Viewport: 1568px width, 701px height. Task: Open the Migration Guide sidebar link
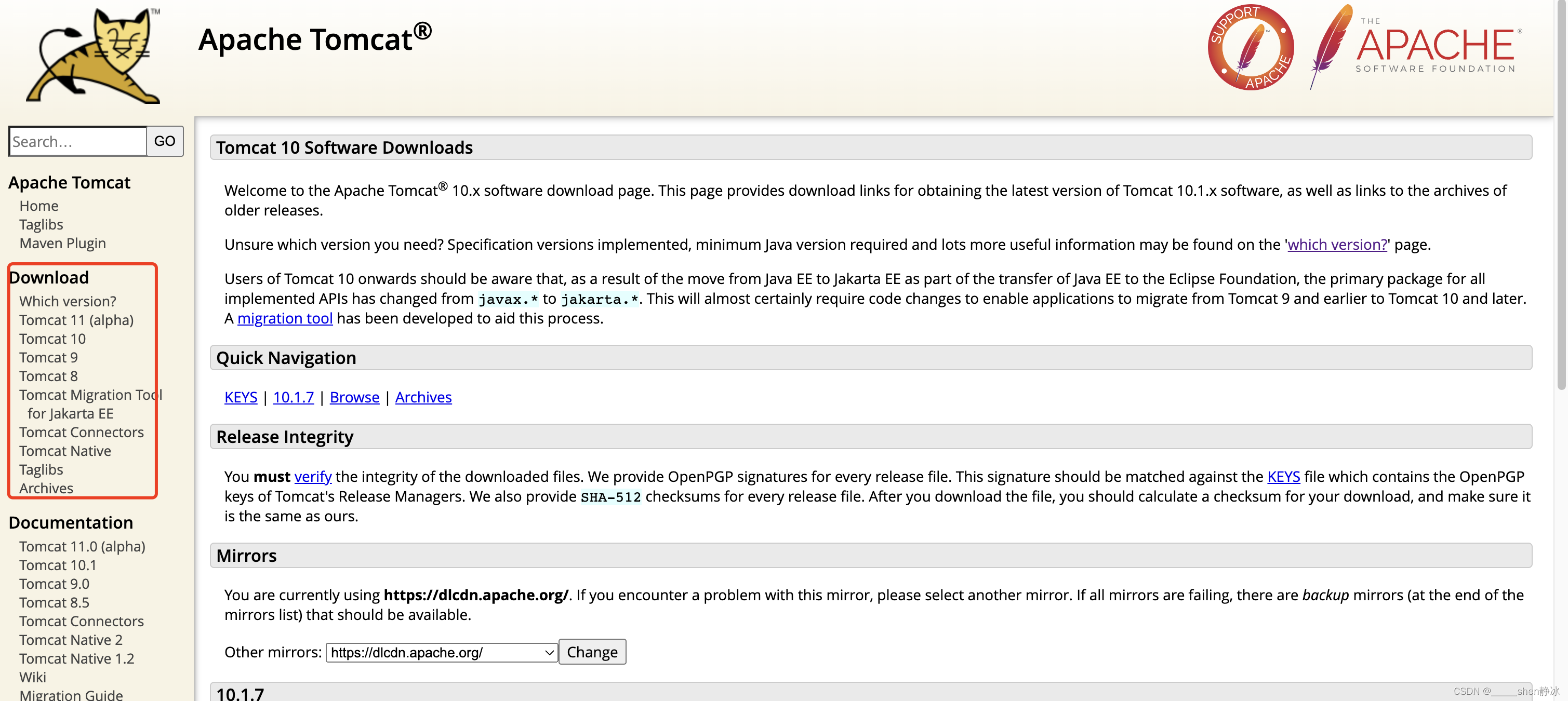(x=71, y=694)
